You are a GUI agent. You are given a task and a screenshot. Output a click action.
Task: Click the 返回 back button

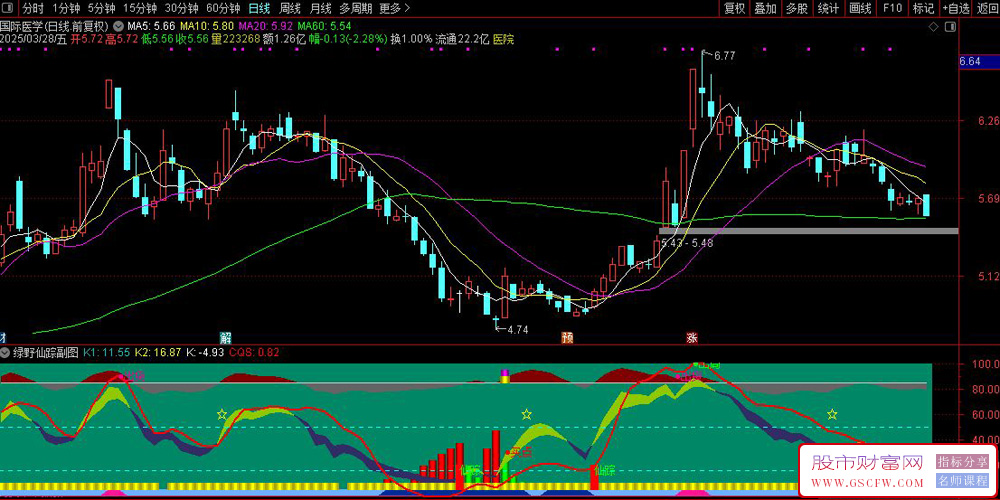(987, 8)
